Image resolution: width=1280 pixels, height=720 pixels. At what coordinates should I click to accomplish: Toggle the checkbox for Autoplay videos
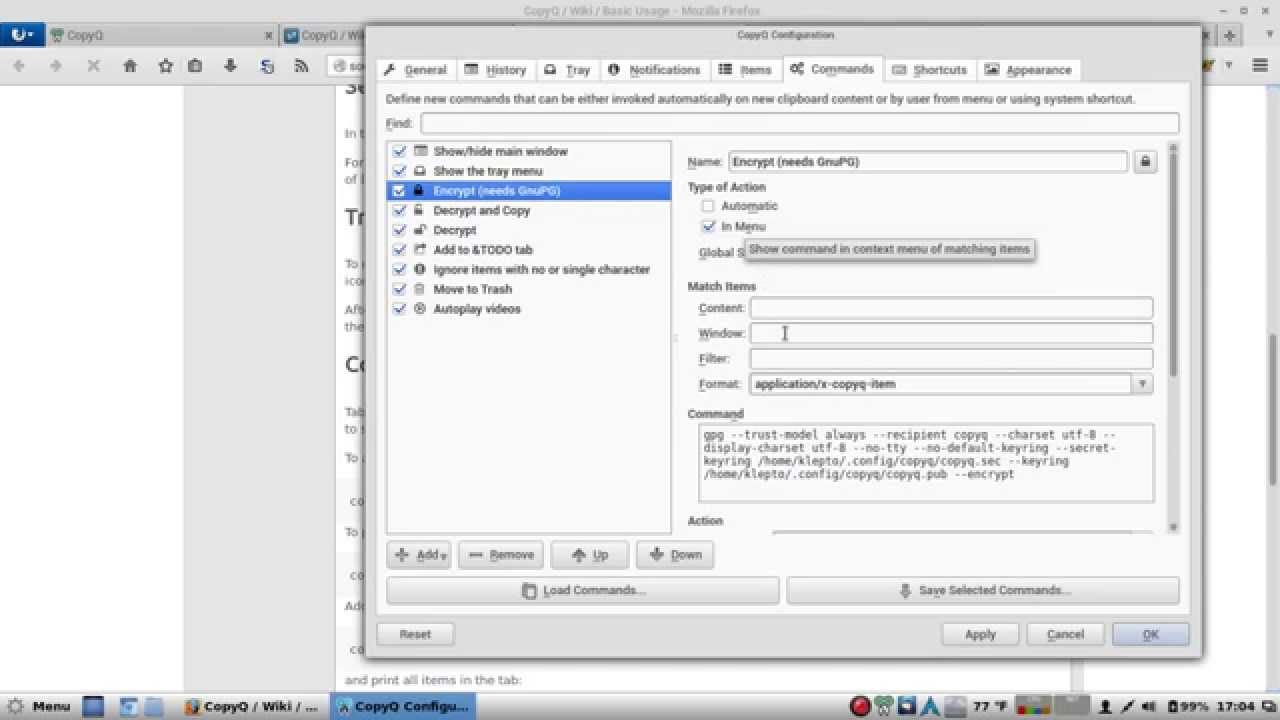(400, 309)
